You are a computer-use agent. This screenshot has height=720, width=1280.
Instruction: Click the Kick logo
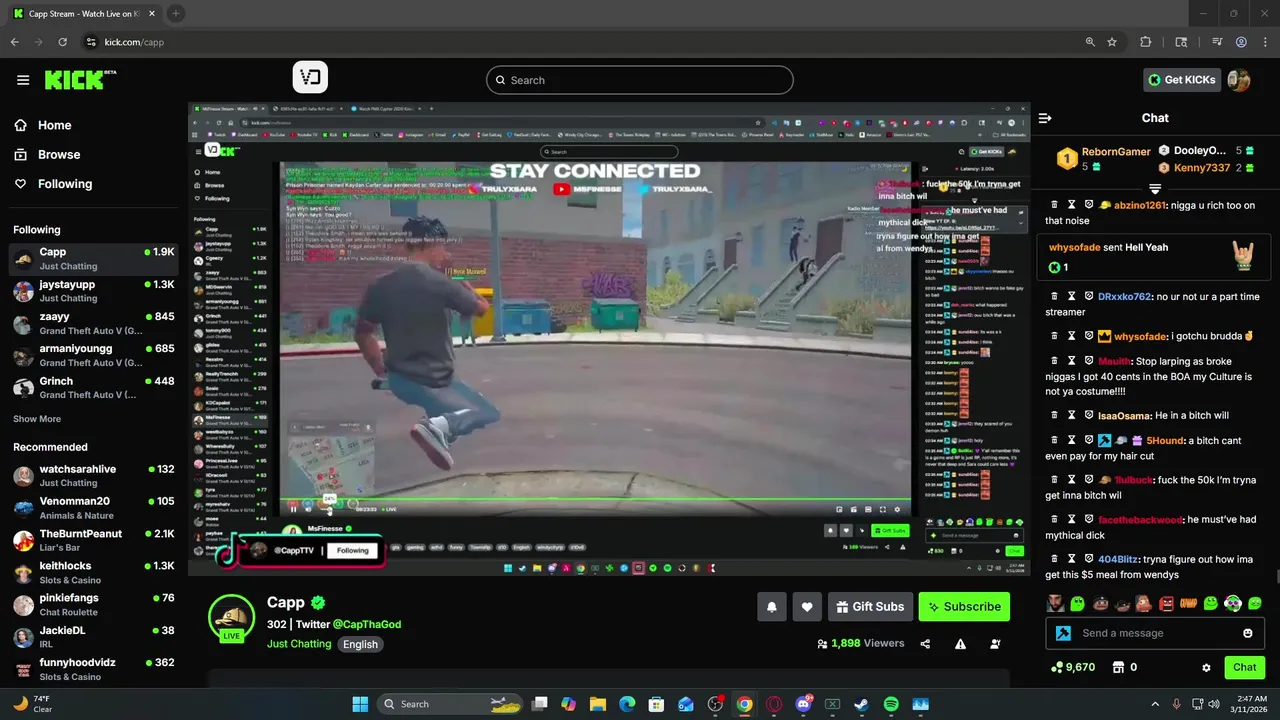(80, 80)
